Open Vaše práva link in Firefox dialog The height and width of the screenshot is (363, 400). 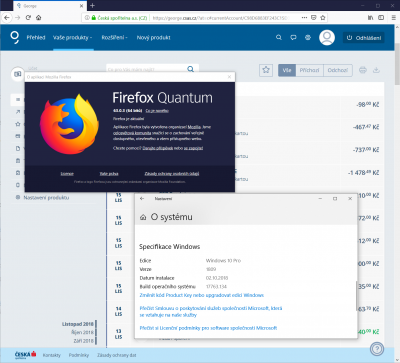point(109,174)
